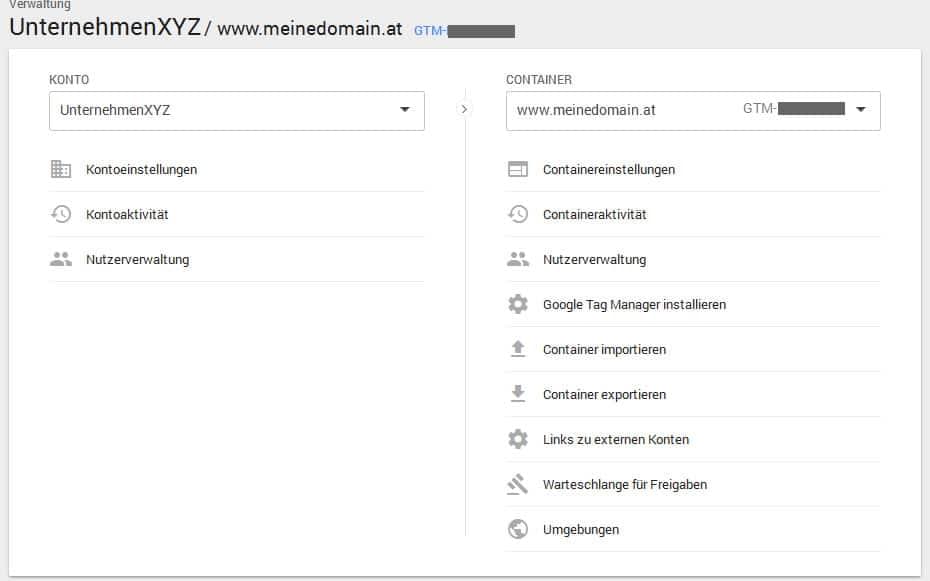Screen dimensions: 930x581
Task: Click the Kontoaktivität history clock icon
Action: tap(60, 214)
